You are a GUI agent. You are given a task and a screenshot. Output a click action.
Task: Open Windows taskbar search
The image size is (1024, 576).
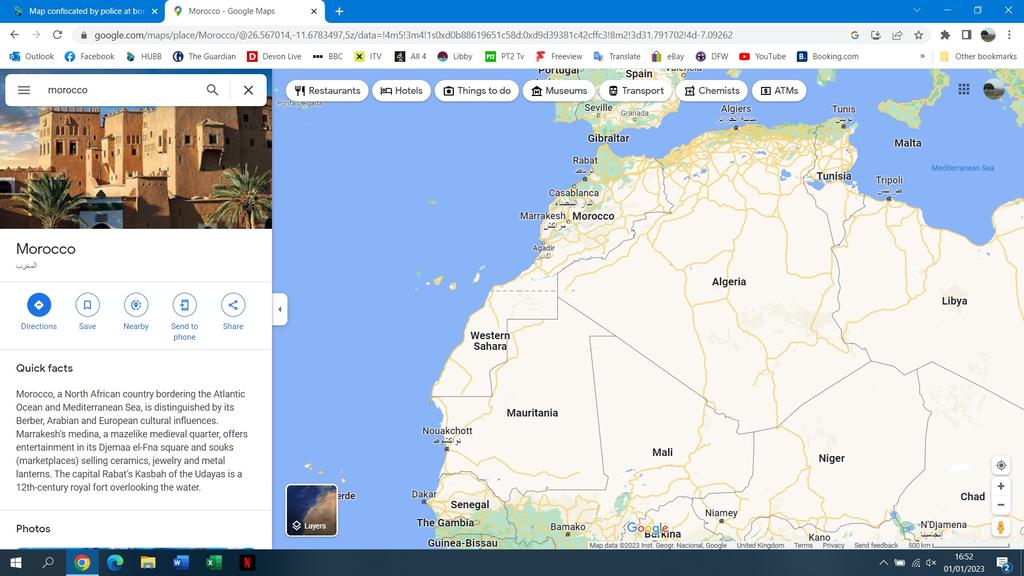(49, 562)
